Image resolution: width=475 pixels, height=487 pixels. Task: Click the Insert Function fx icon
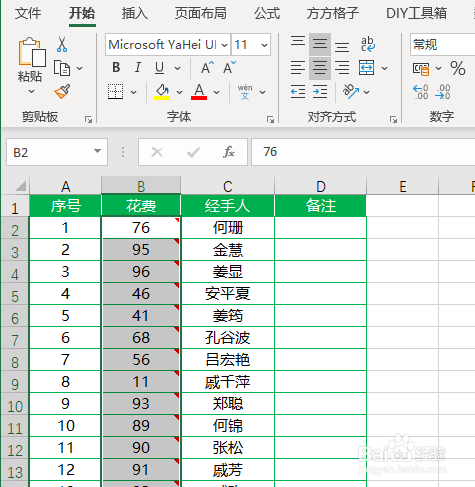coord(229,152)
